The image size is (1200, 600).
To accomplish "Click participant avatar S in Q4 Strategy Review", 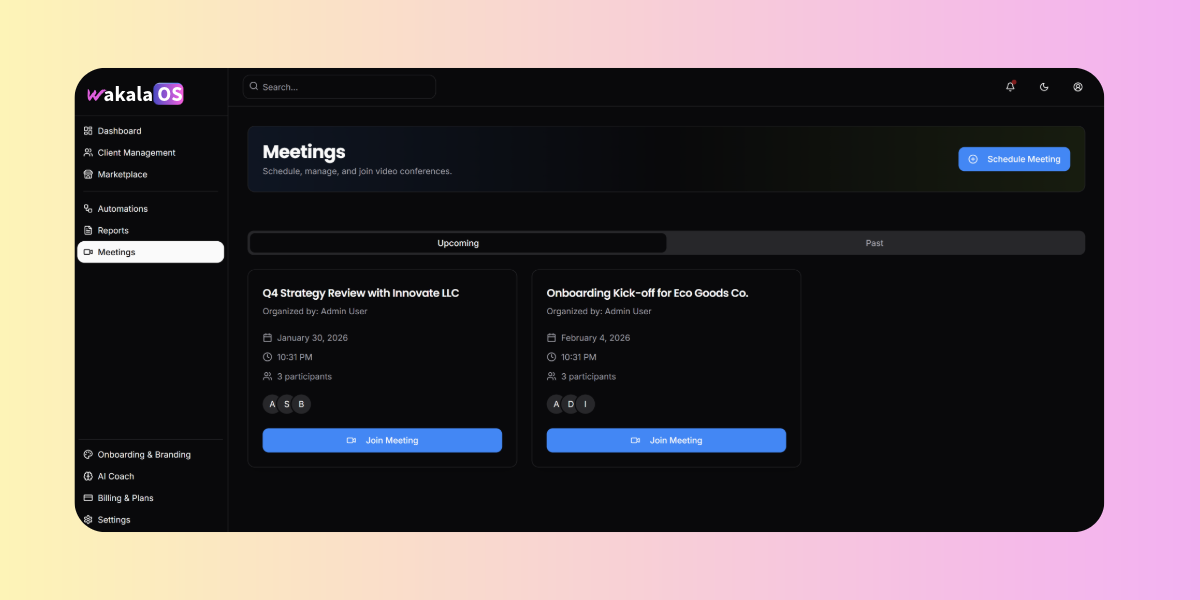I will [x=287, y=404].
